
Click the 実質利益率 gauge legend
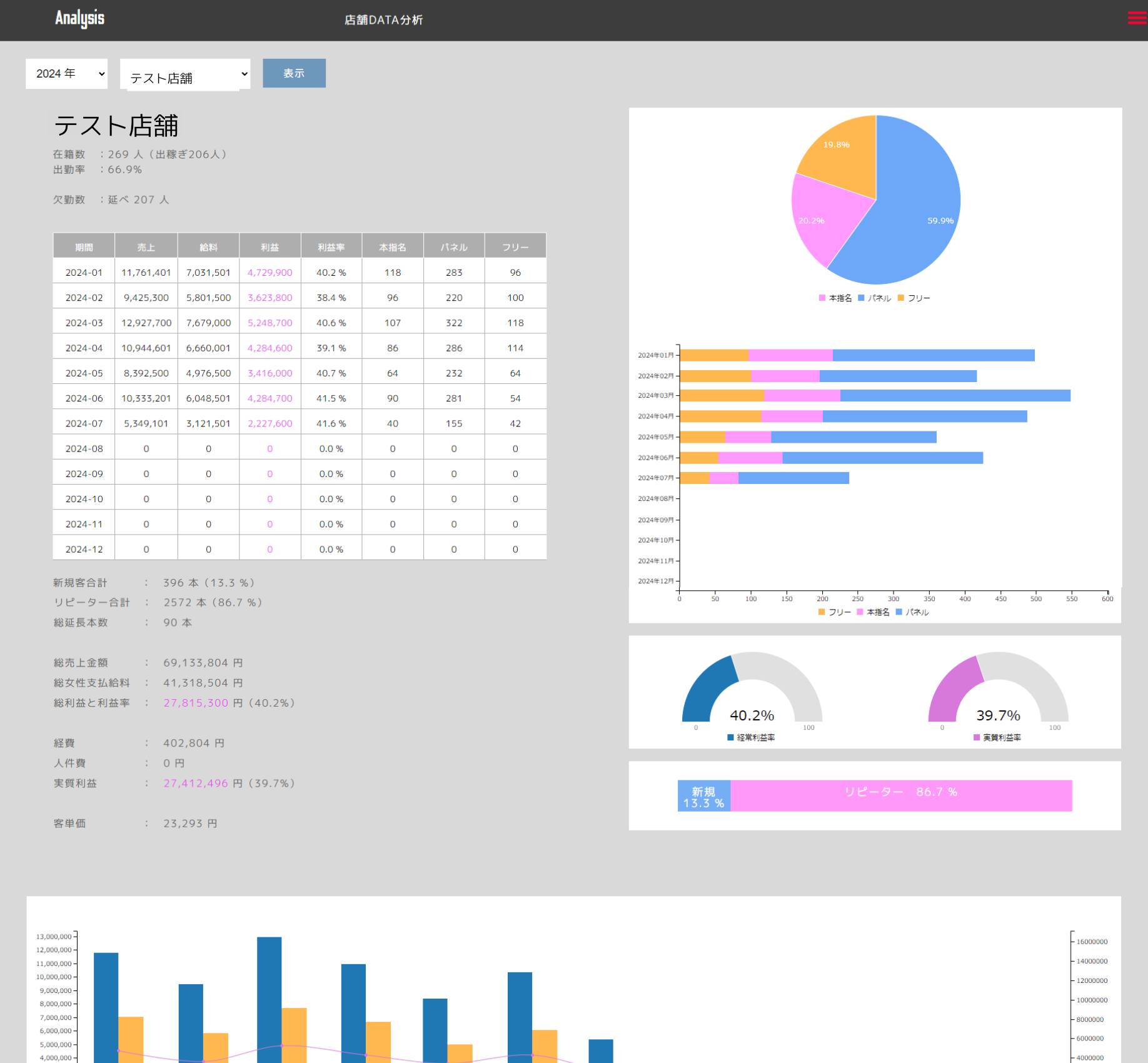pyautogui.click(x=997, y=738)
